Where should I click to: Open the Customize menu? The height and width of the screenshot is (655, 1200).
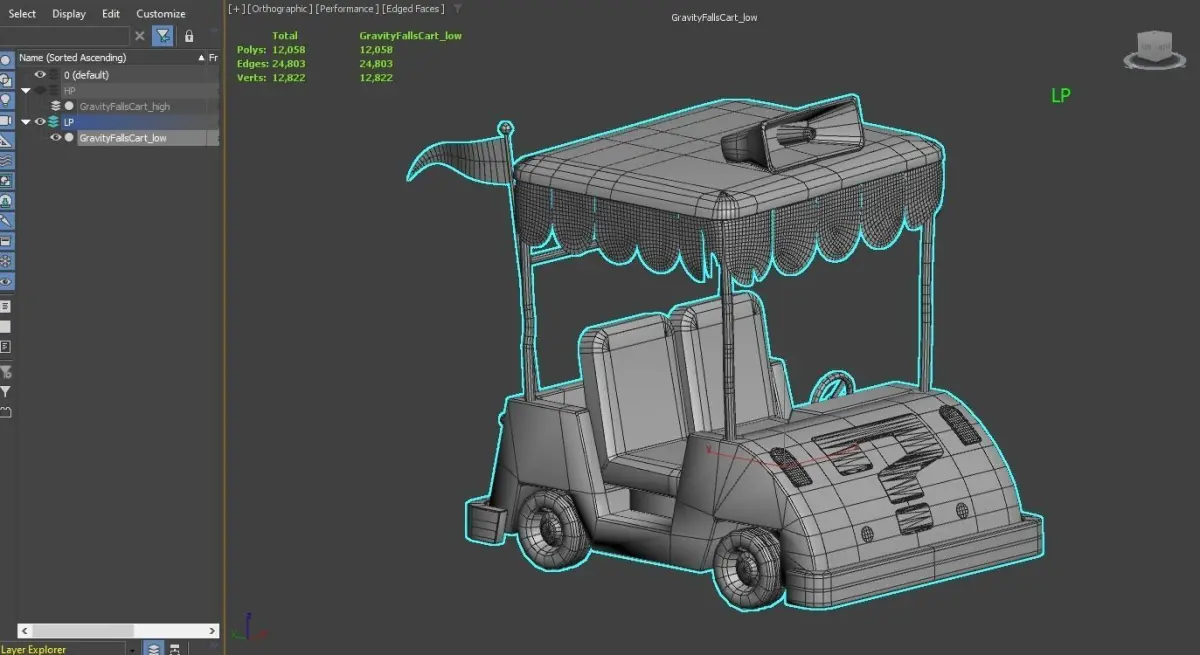pos(161,14)
